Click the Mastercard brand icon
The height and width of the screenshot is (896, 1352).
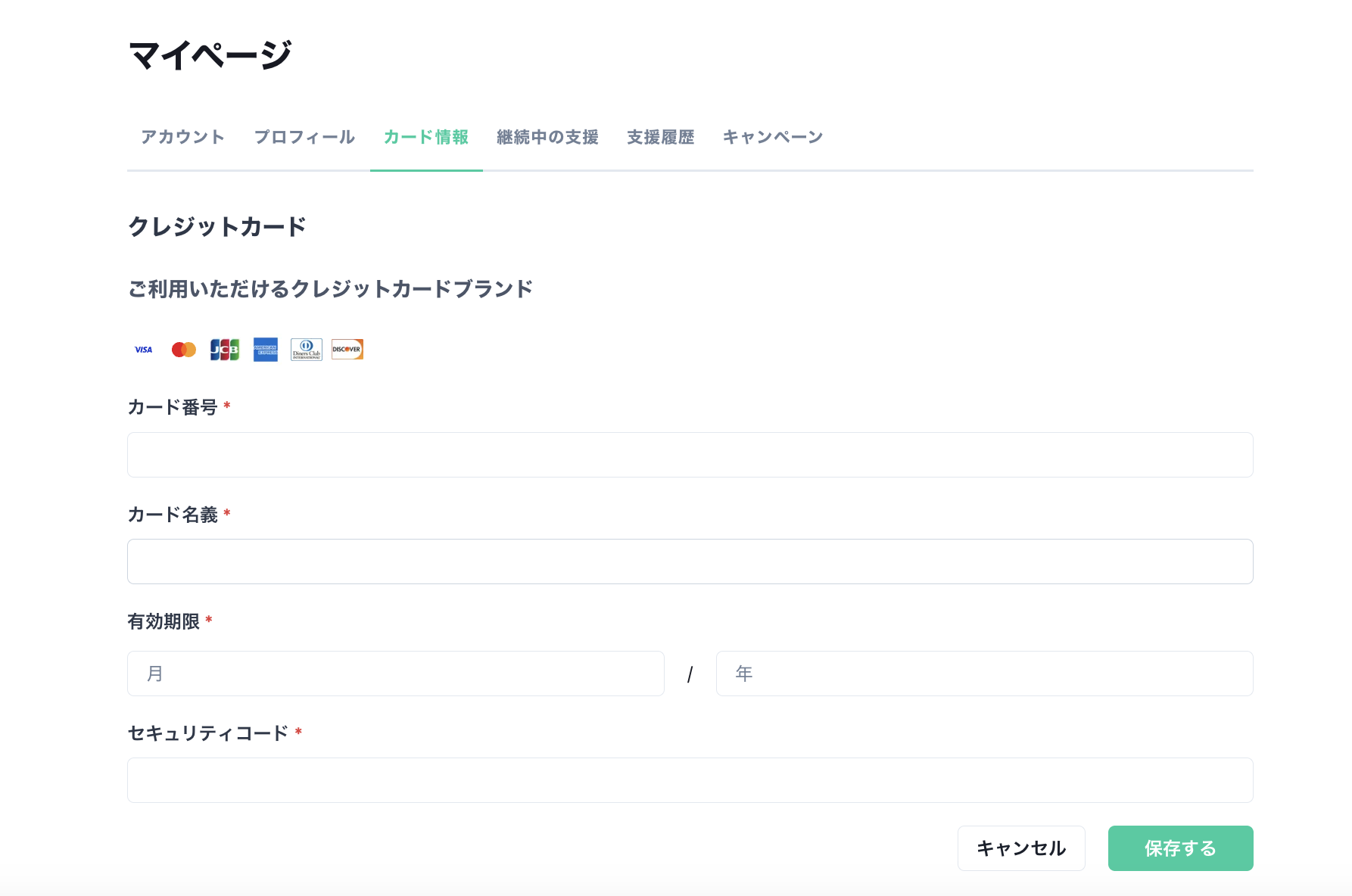tap(183, 349)
